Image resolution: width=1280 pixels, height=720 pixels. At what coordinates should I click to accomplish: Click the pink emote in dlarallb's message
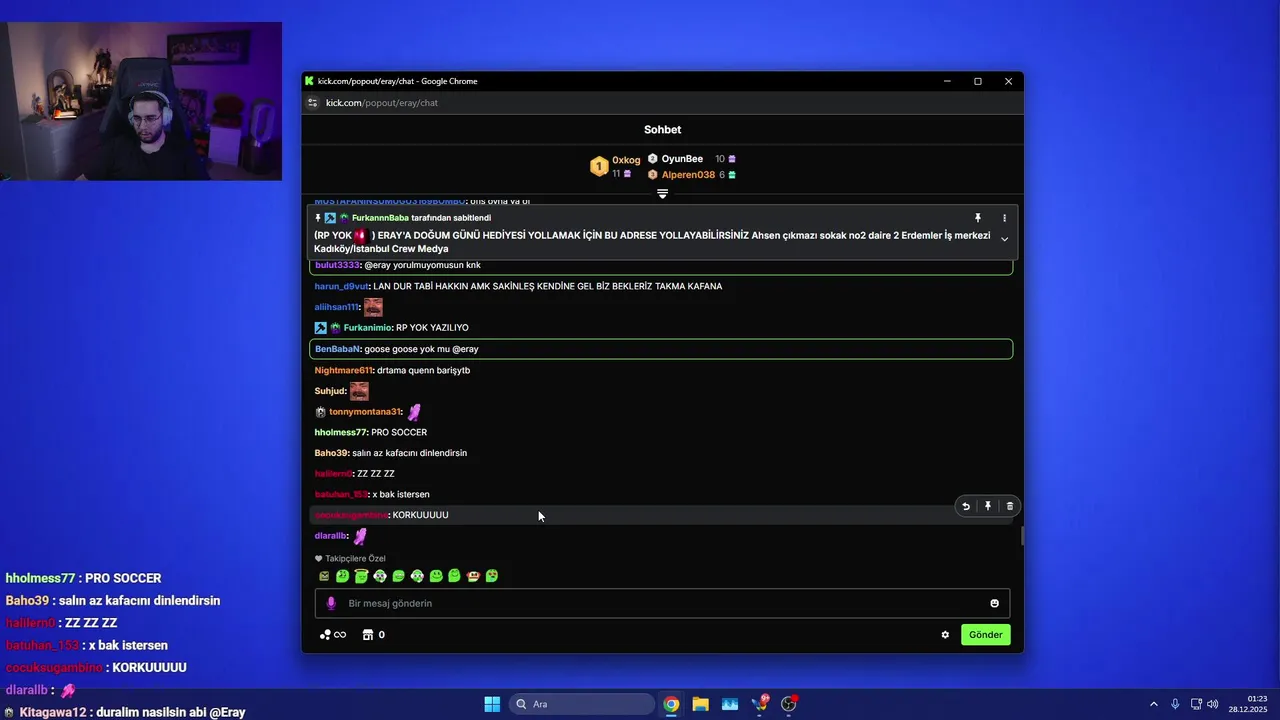tap(360, 536)
